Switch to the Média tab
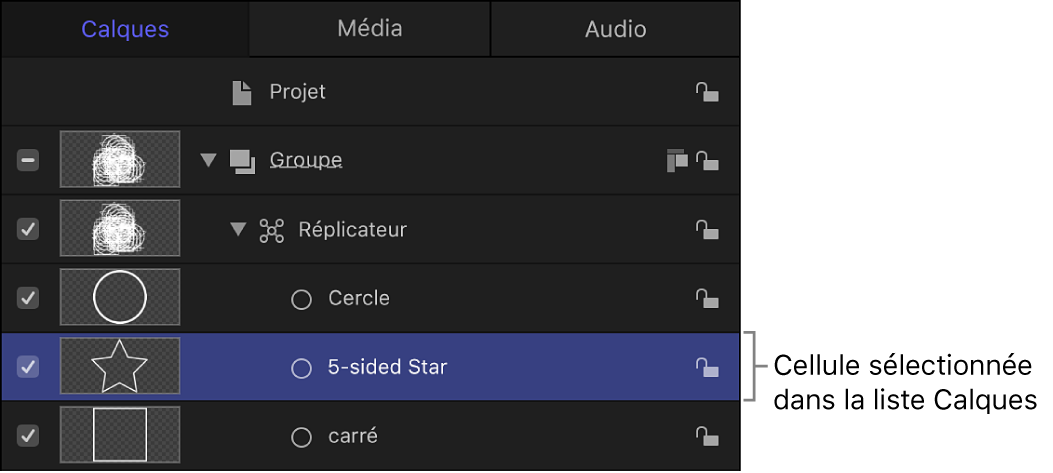This screenshot has width=1053, height=473. [369, 29]
